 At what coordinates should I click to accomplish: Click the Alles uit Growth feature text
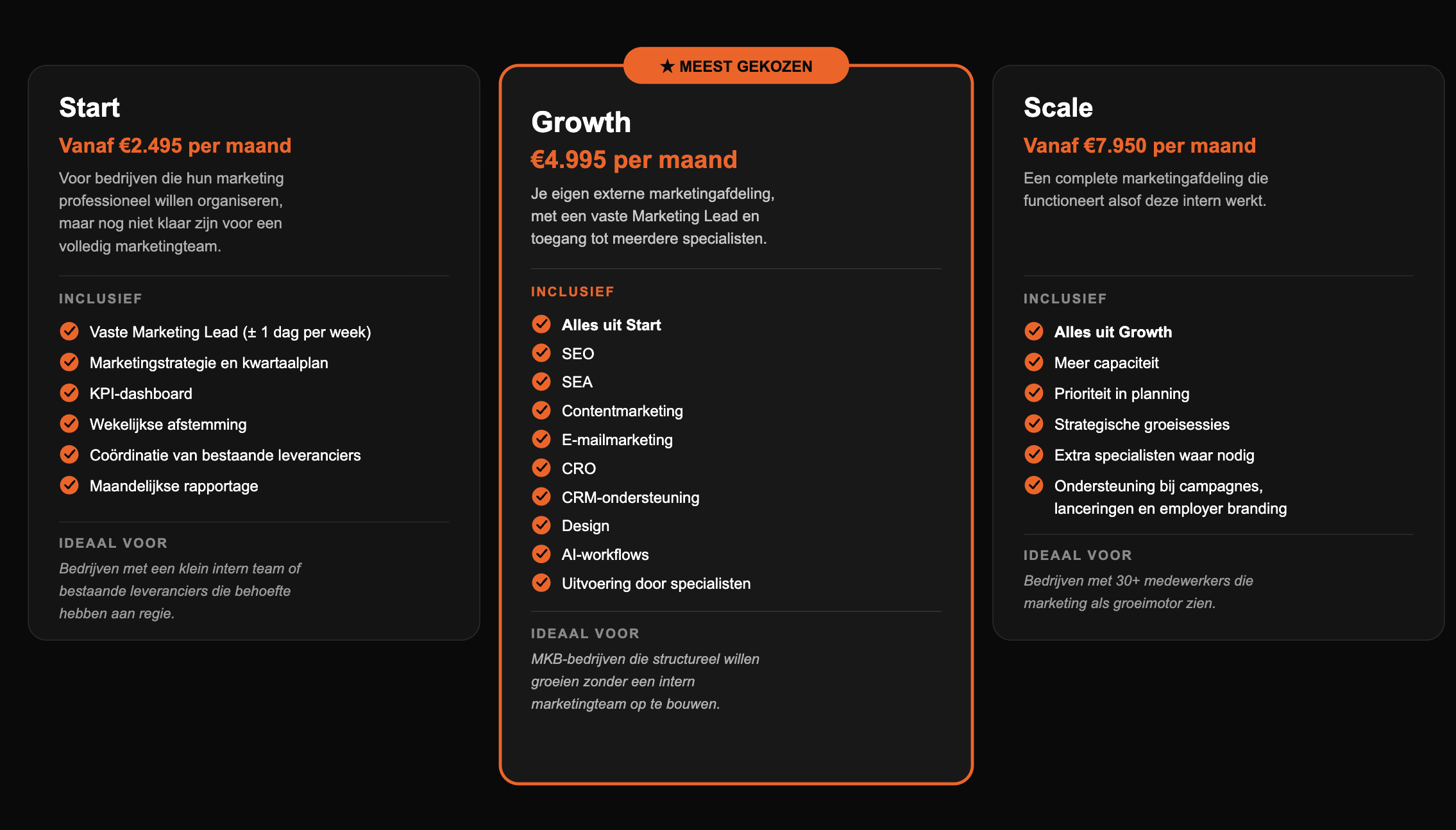[1113, 332]
